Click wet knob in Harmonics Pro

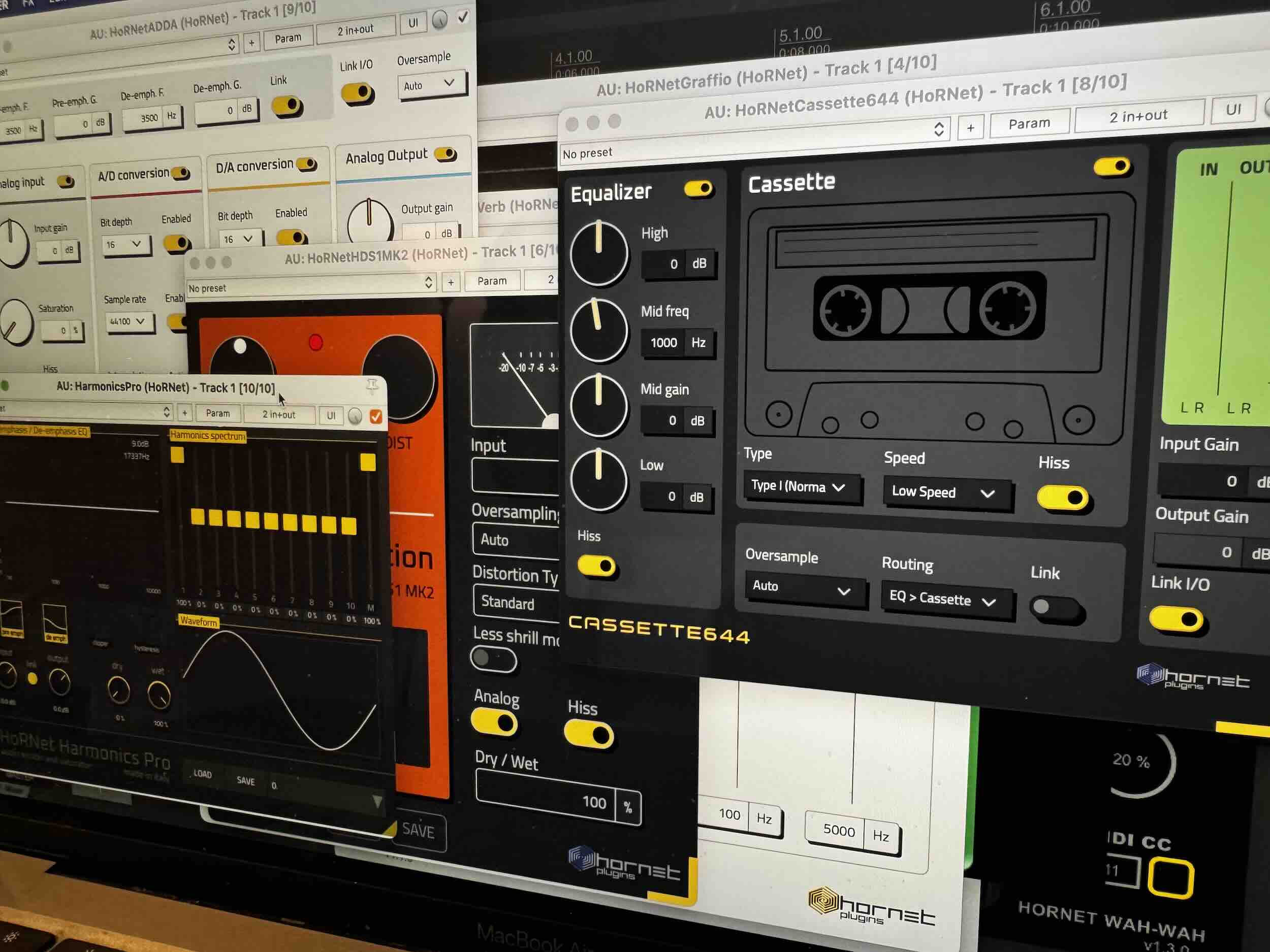coord(159,695)
